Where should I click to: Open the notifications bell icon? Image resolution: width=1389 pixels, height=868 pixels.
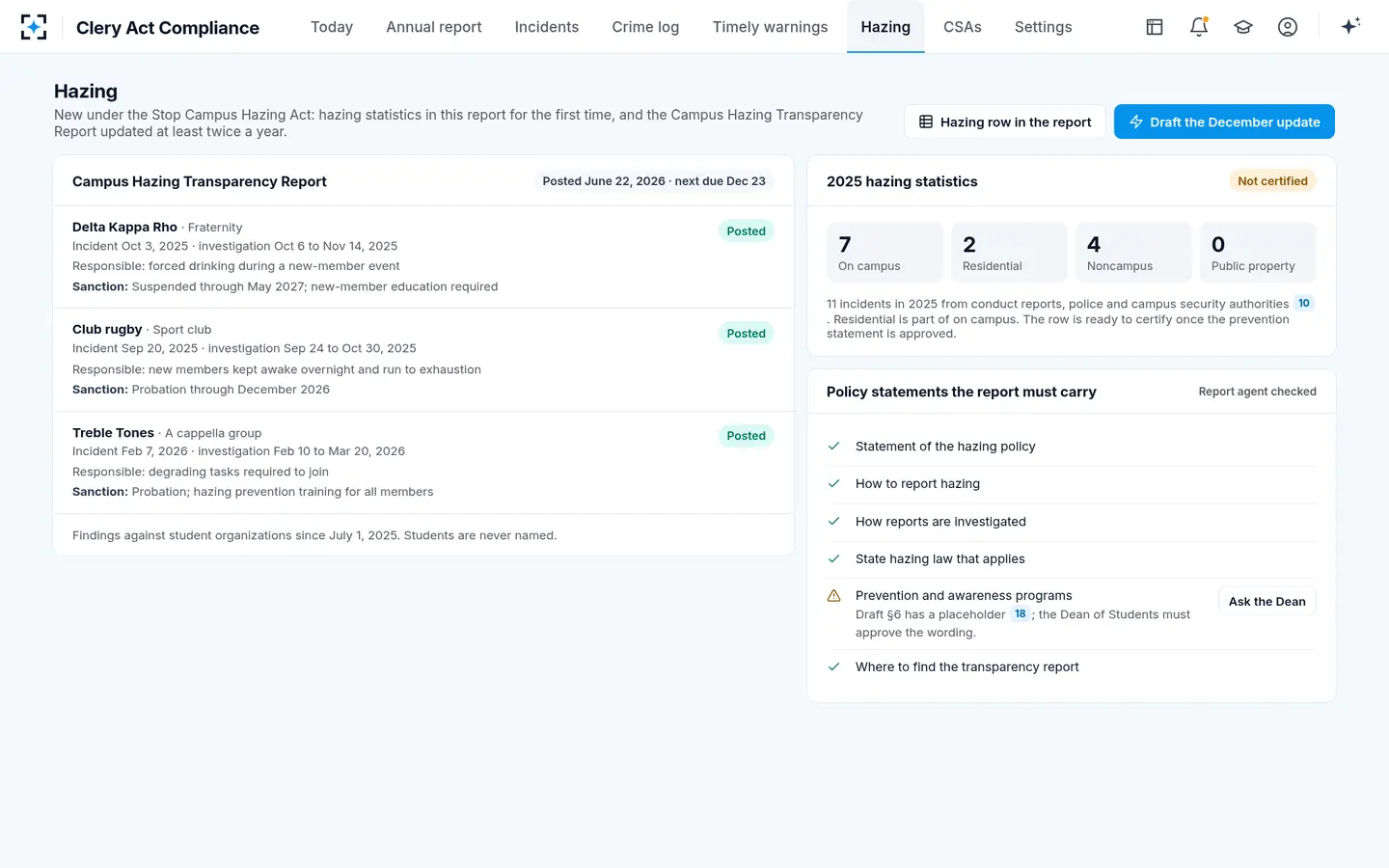1199,27
